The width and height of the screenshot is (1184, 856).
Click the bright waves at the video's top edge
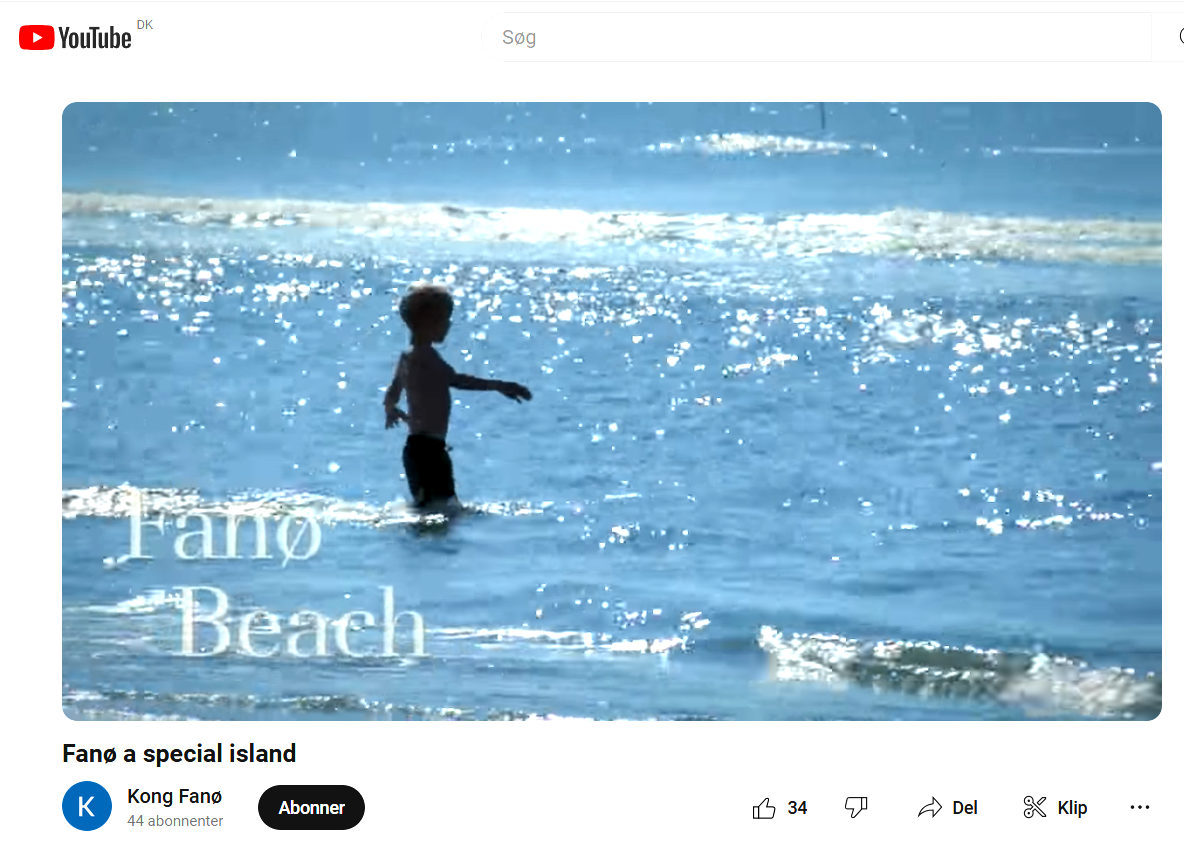[x=763, y=143]
